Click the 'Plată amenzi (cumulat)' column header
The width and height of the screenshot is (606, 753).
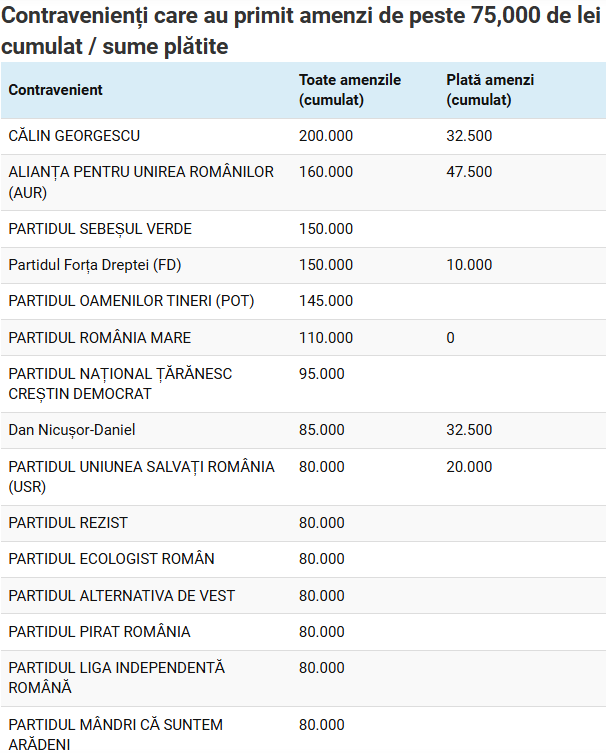pyautogui.click(x=490, y=90)
